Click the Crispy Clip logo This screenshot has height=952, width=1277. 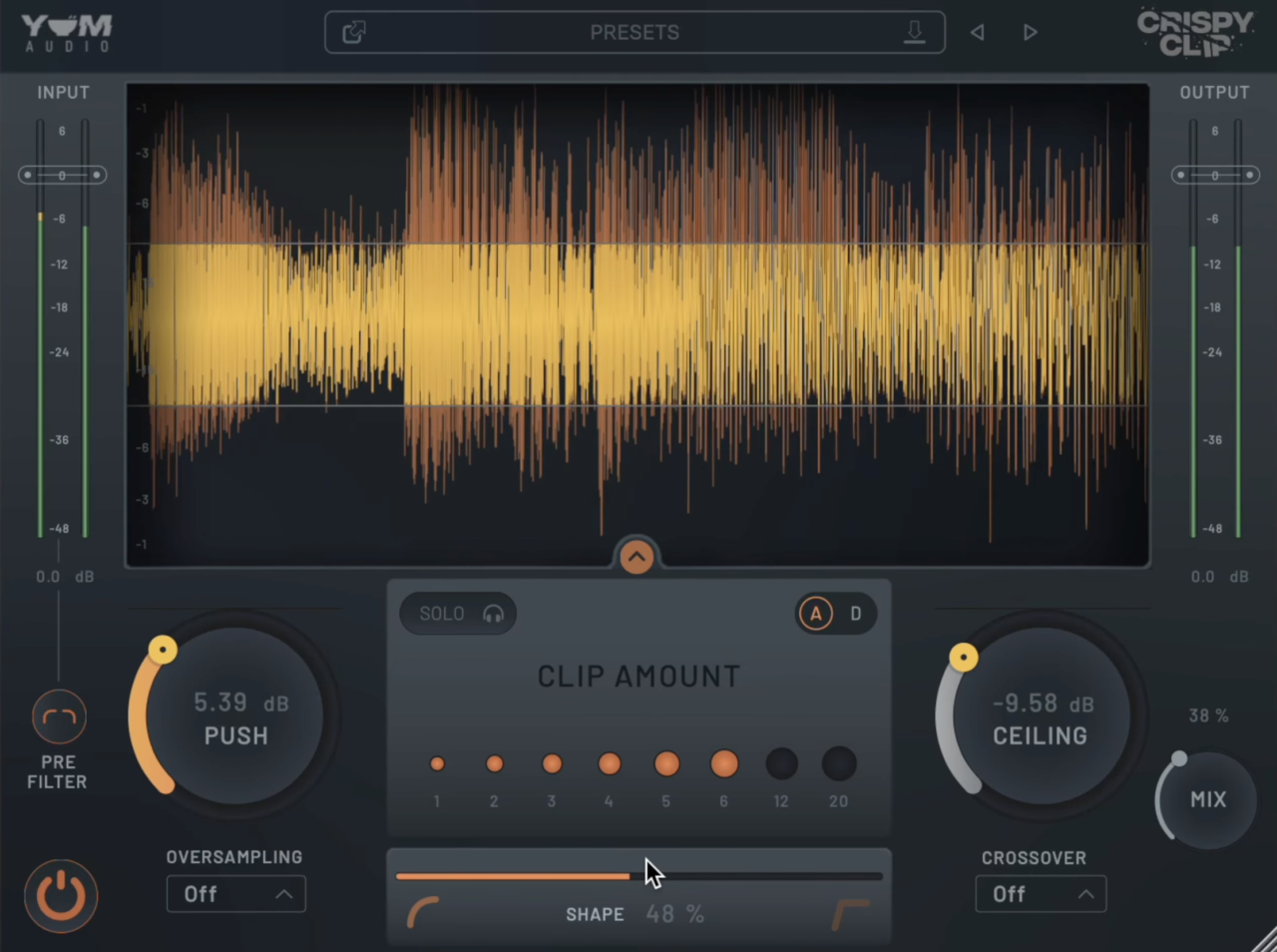click(1195, 33)
